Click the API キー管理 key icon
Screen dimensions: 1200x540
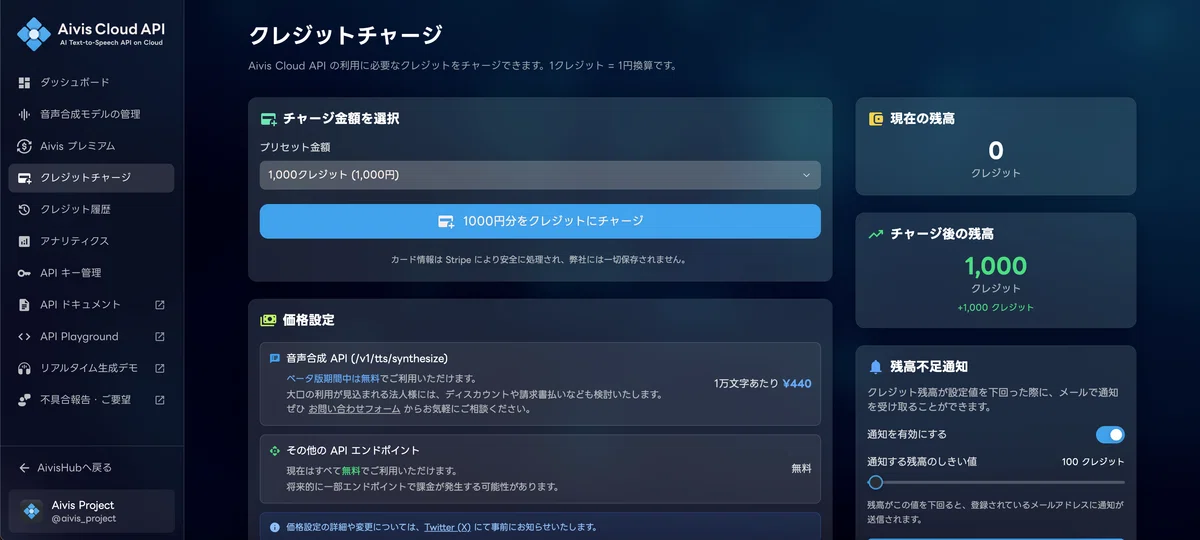[x=25, y=273]
